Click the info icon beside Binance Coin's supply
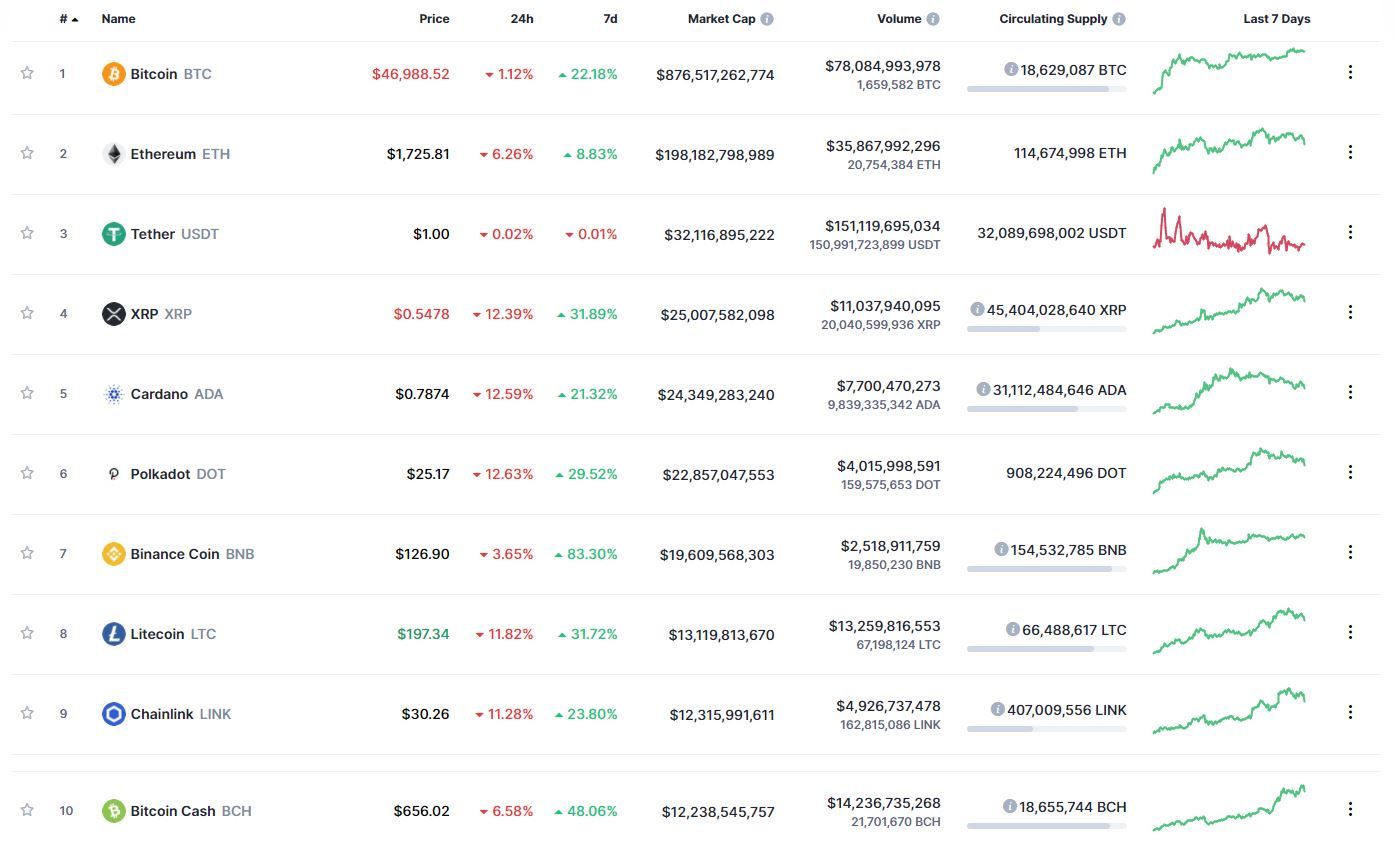 [x=1001, y=550]
